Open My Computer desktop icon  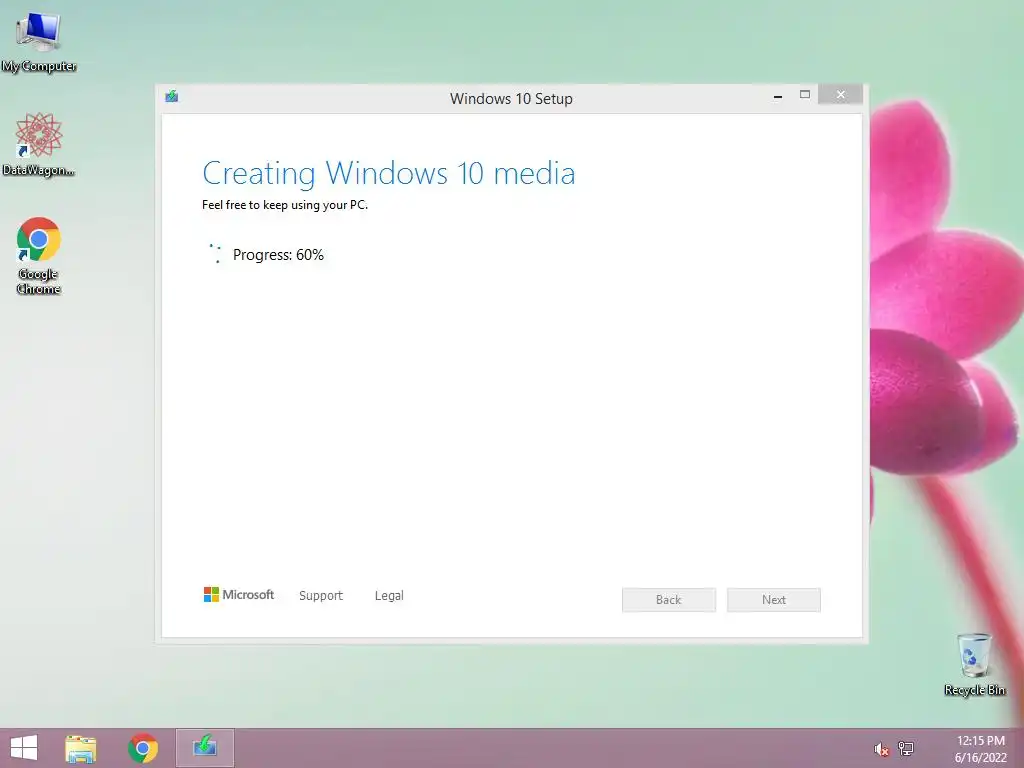coord(39,42)
